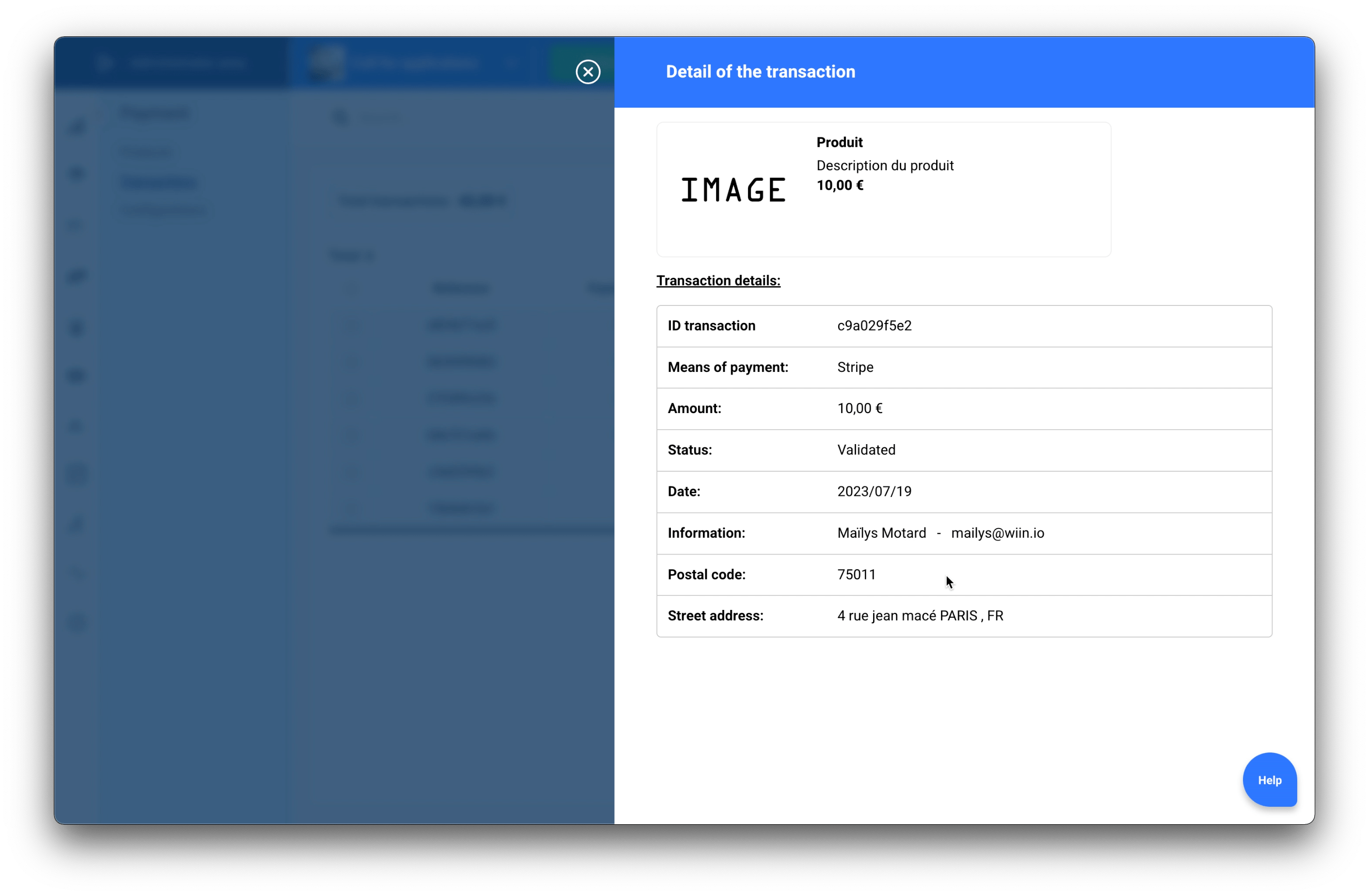The width and height of the screenshot is (1369, 896).
Task: Click the settings icon in the lower sidebar rail
Action: pos(77,573)
